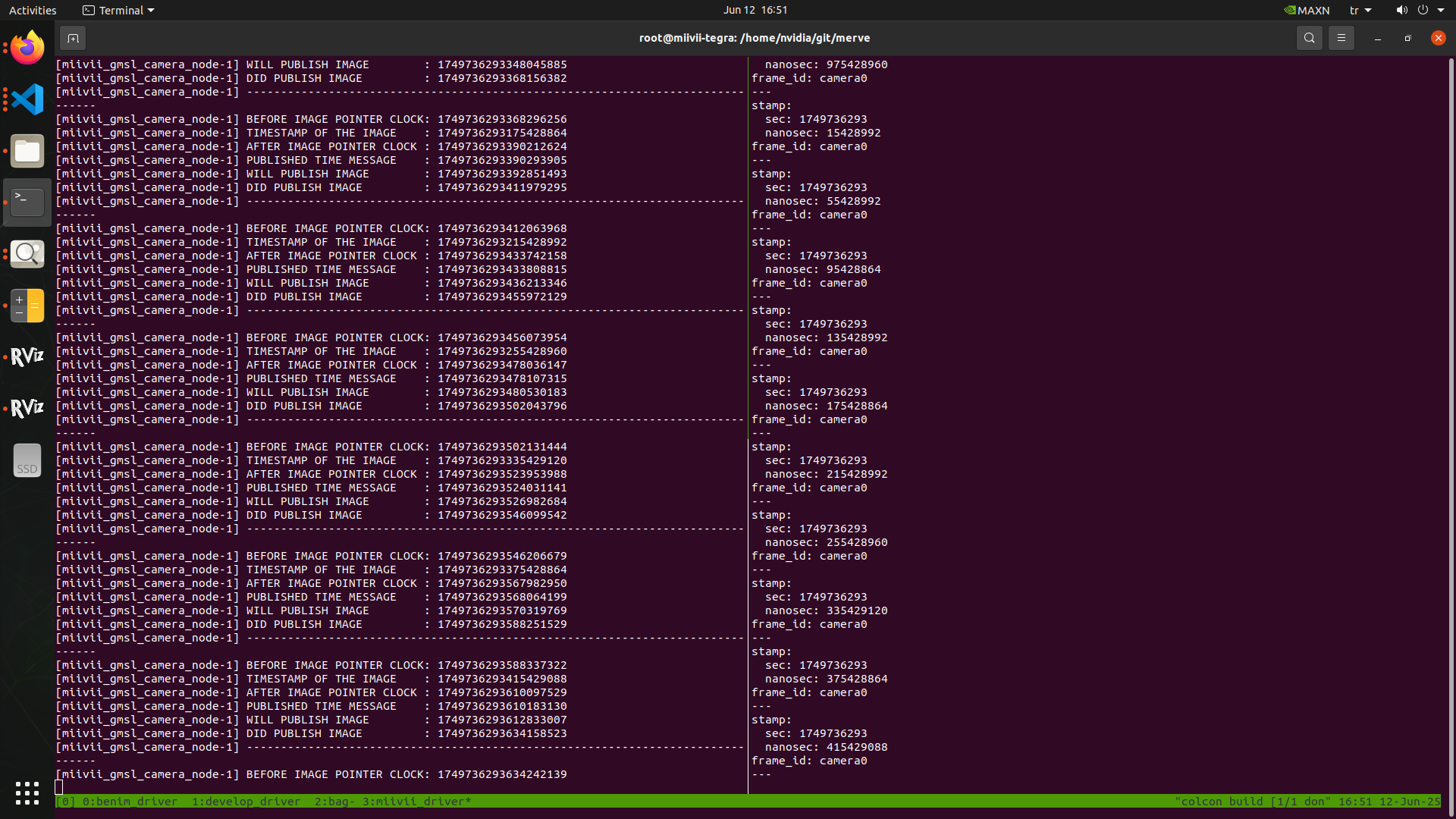The height and width of the screenshot is (819, 1456).
Task: Click the tmux status "colcon build [1/1 don"
Action: tap(1253, 802)
